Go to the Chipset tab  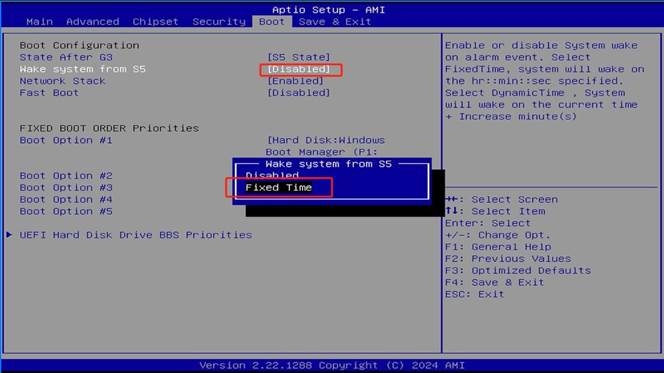click(155, 22)
